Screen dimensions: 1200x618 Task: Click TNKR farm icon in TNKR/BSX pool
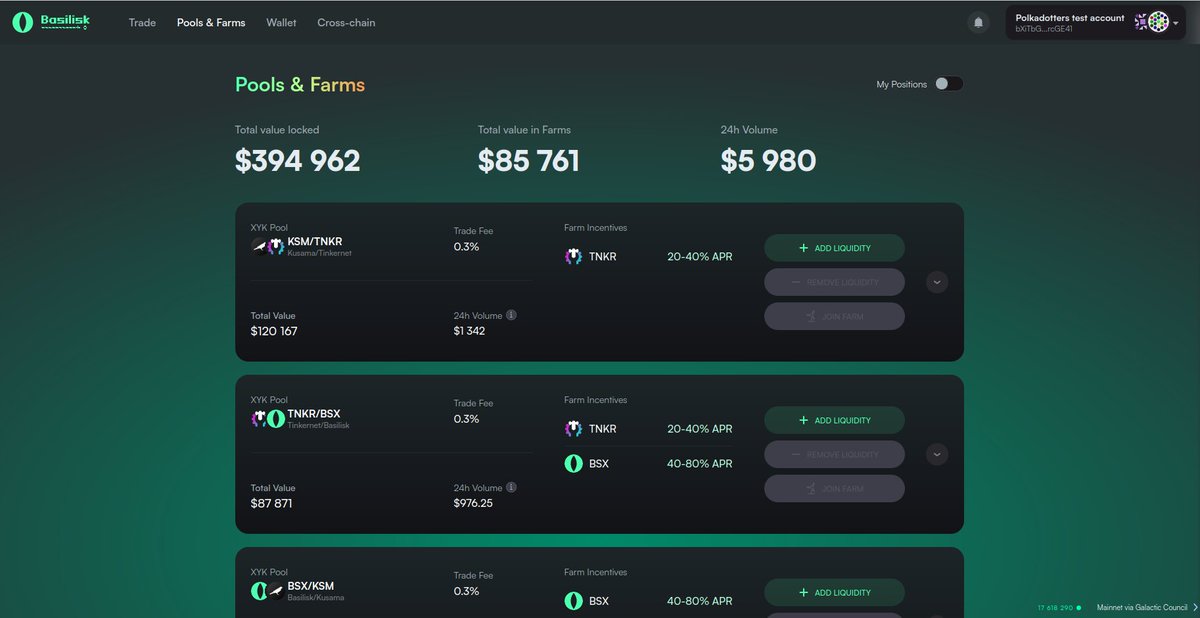coord(574,429)
